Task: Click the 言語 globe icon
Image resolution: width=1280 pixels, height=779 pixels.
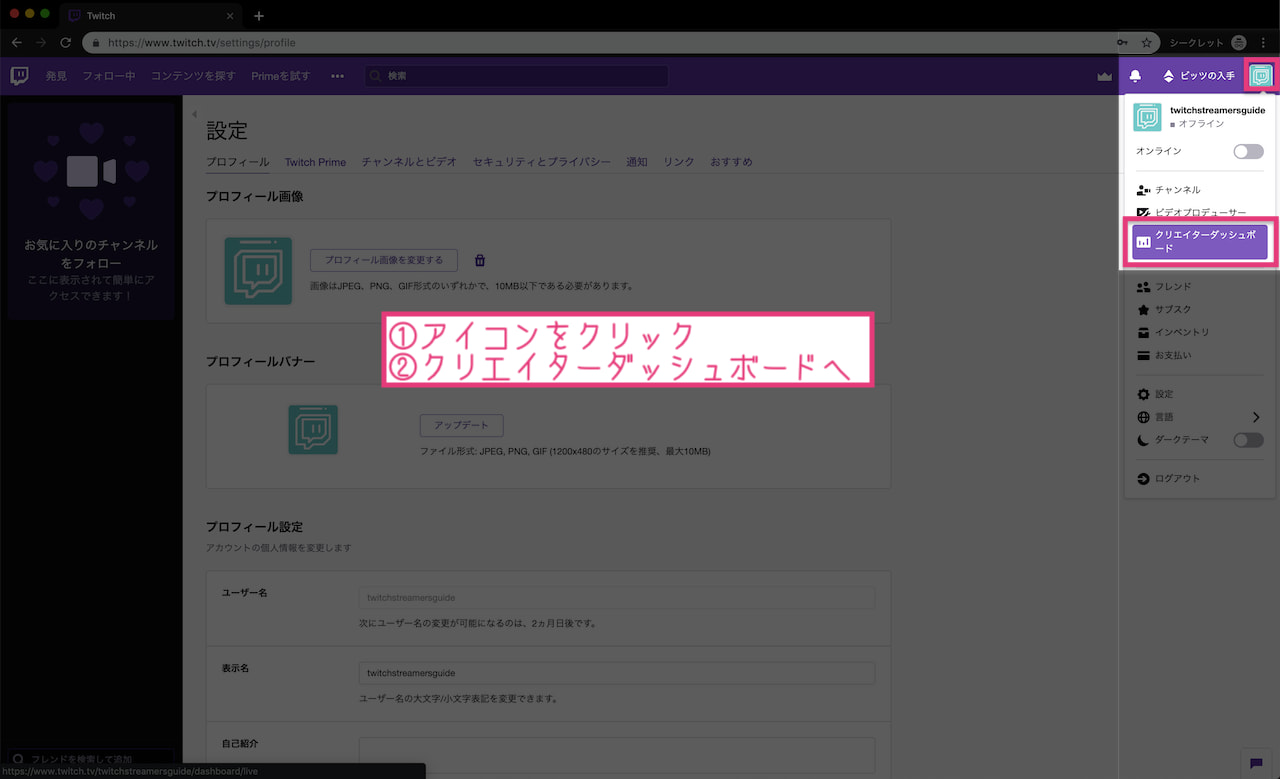Action: click(1144, 417)
